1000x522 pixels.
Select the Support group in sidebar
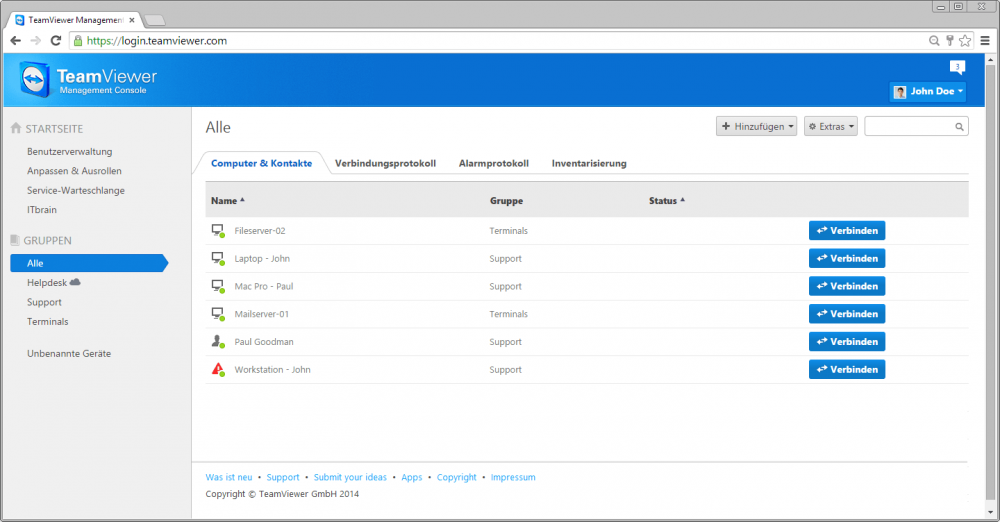tap(44, 302)
